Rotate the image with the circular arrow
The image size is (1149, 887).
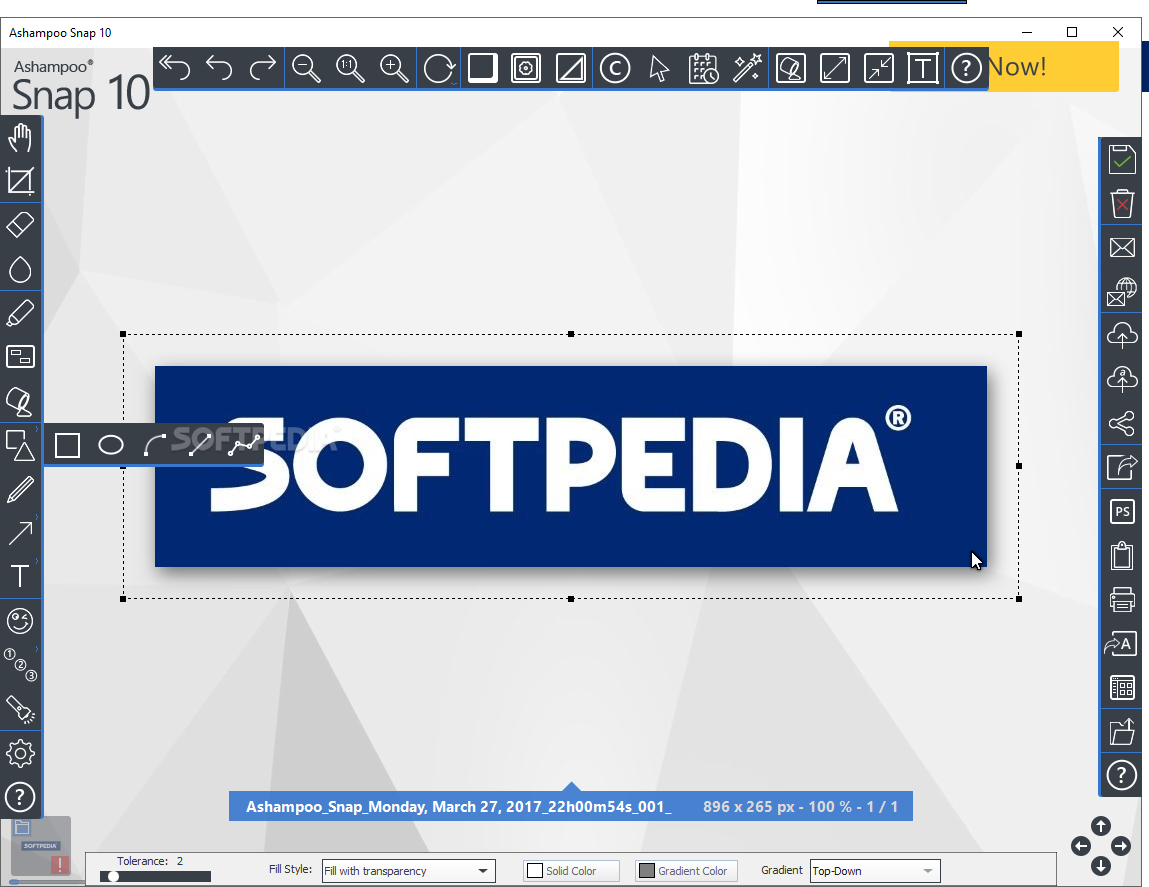pyautogui.click(x=439, y=69)
